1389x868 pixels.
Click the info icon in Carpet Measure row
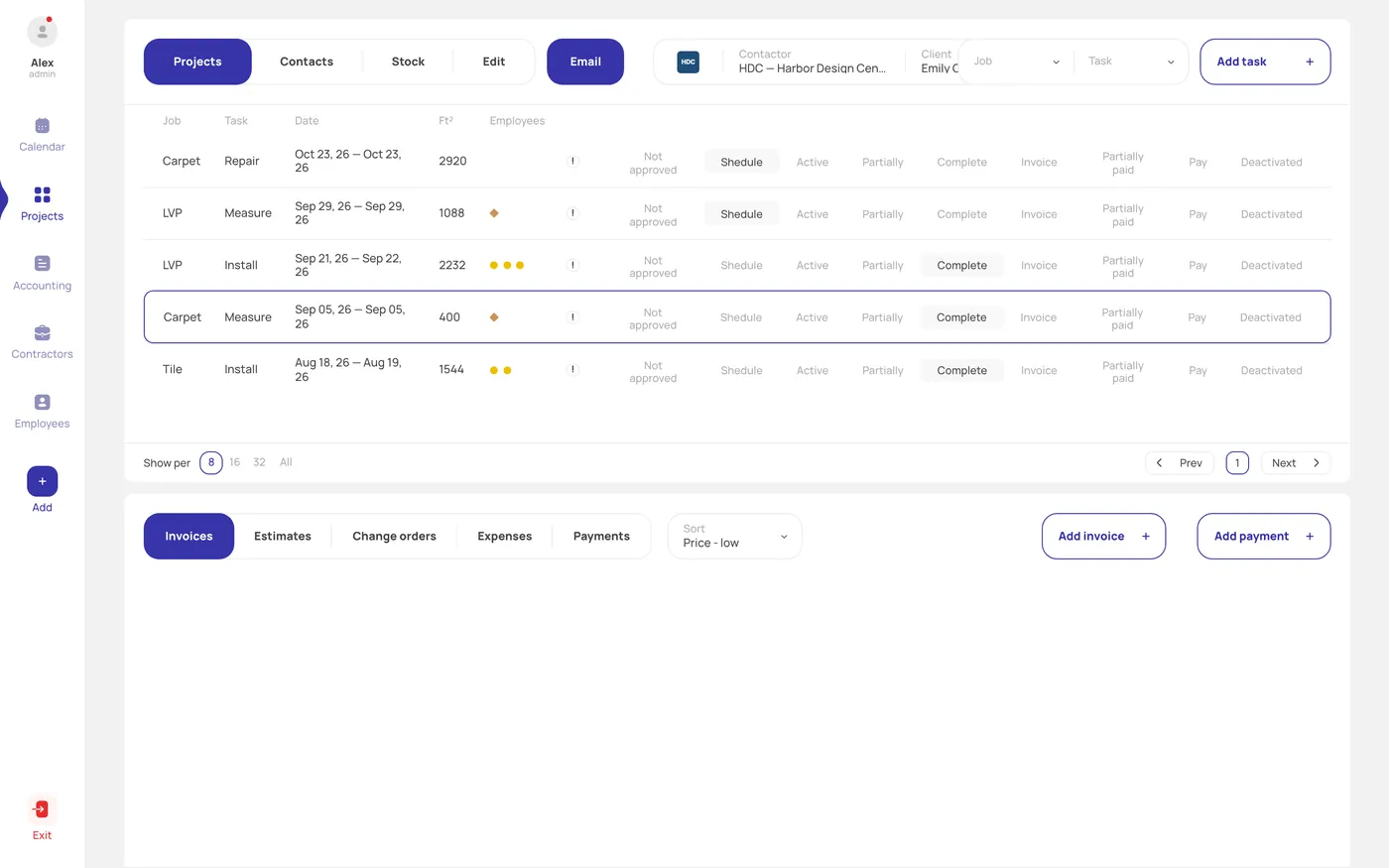[x=572, y=317]
